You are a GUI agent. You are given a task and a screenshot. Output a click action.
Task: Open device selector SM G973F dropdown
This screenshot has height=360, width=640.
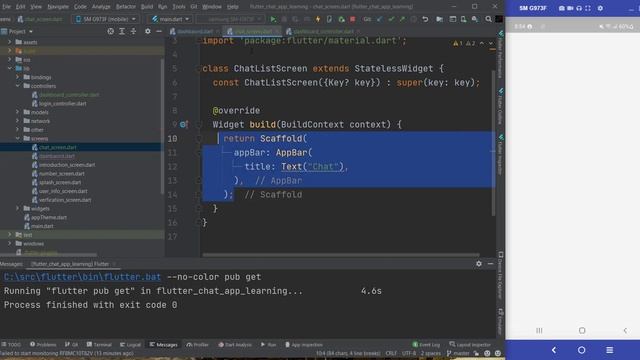(106, 19)
